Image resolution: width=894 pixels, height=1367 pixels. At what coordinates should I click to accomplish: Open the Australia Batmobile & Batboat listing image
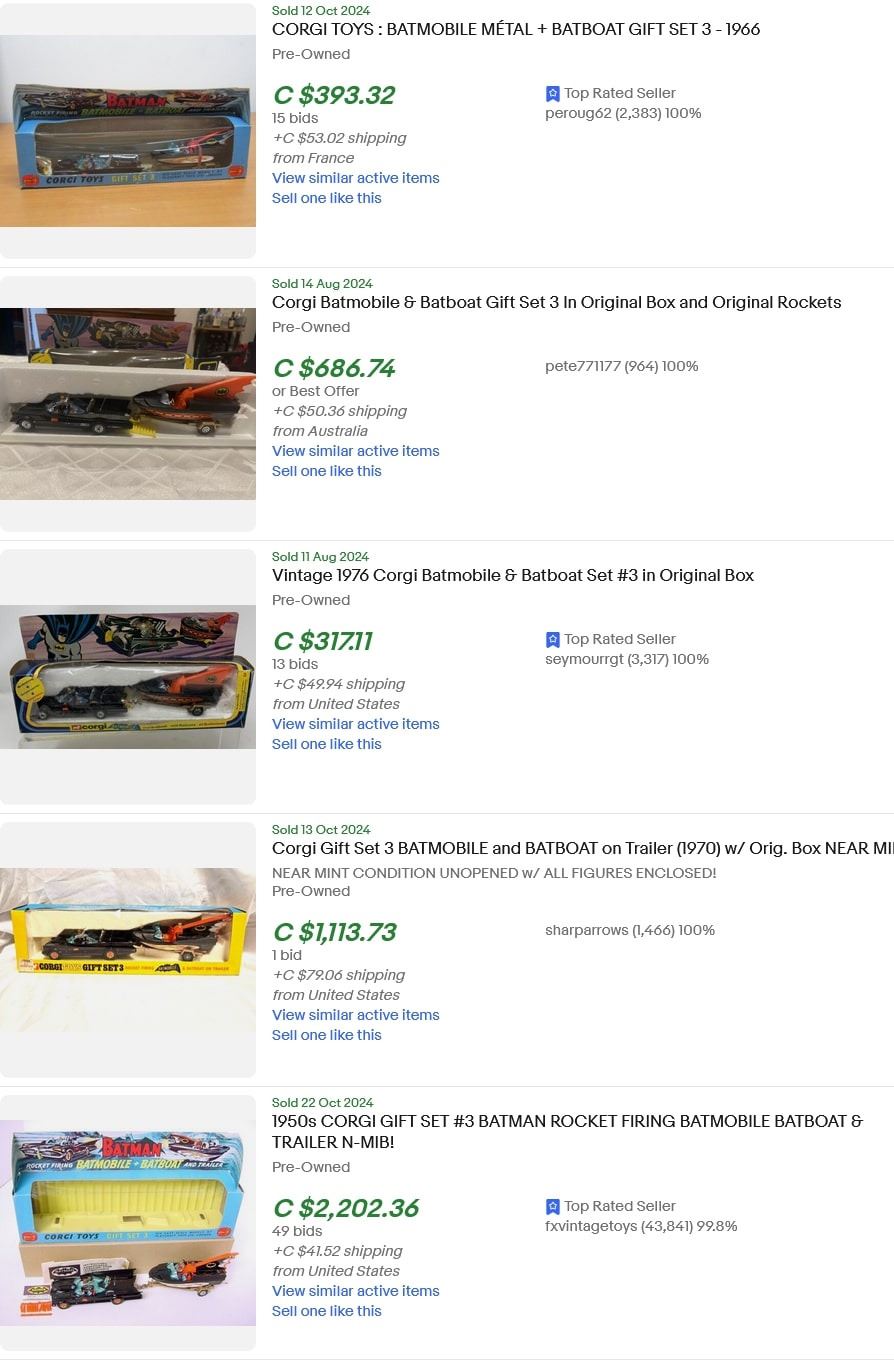pos(128,404)
